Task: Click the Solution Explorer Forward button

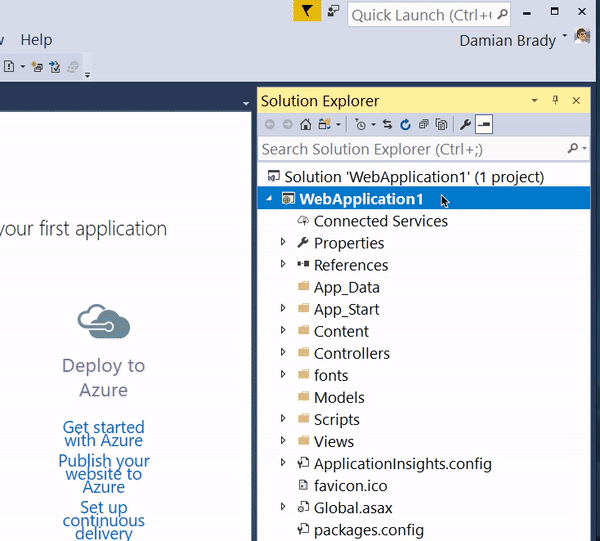Action: [288, 124]
